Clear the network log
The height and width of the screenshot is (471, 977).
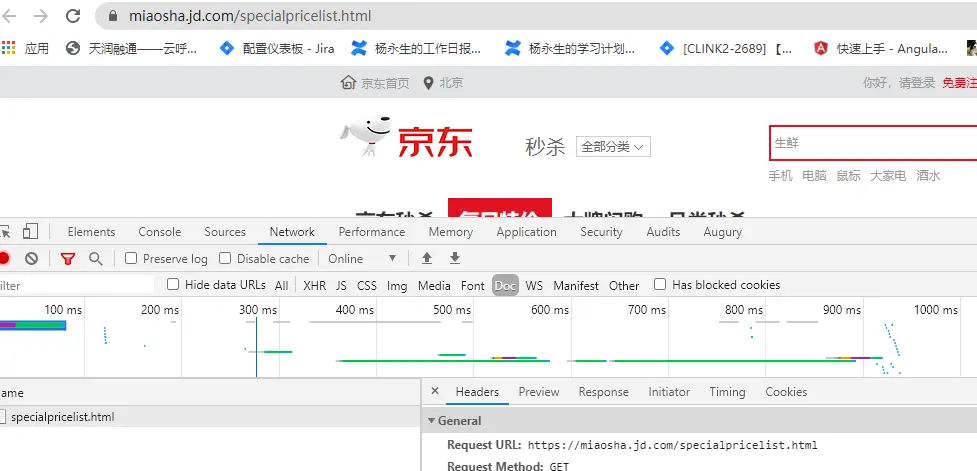[x=32, y=259]
